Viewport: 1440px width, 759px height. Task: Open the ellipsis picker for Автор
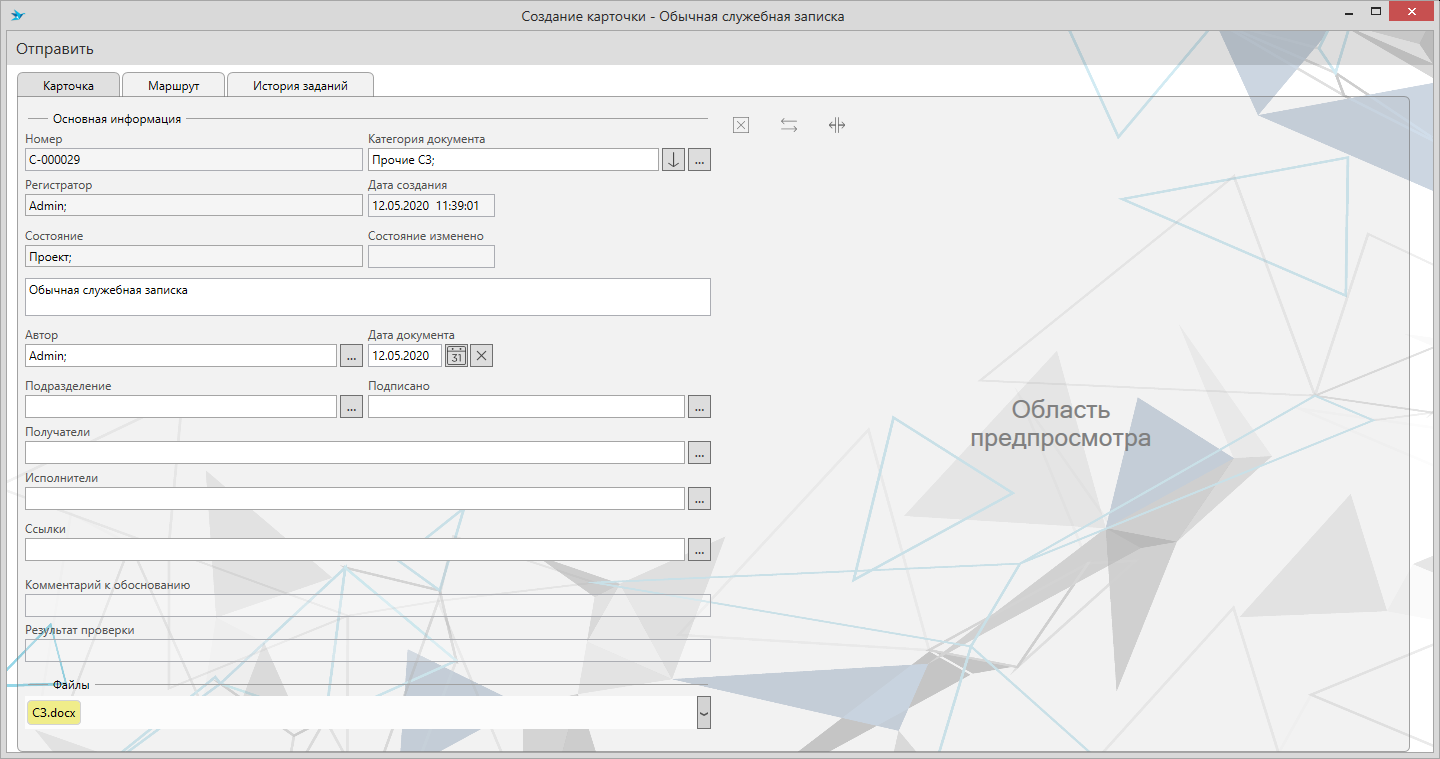[351, 355]
